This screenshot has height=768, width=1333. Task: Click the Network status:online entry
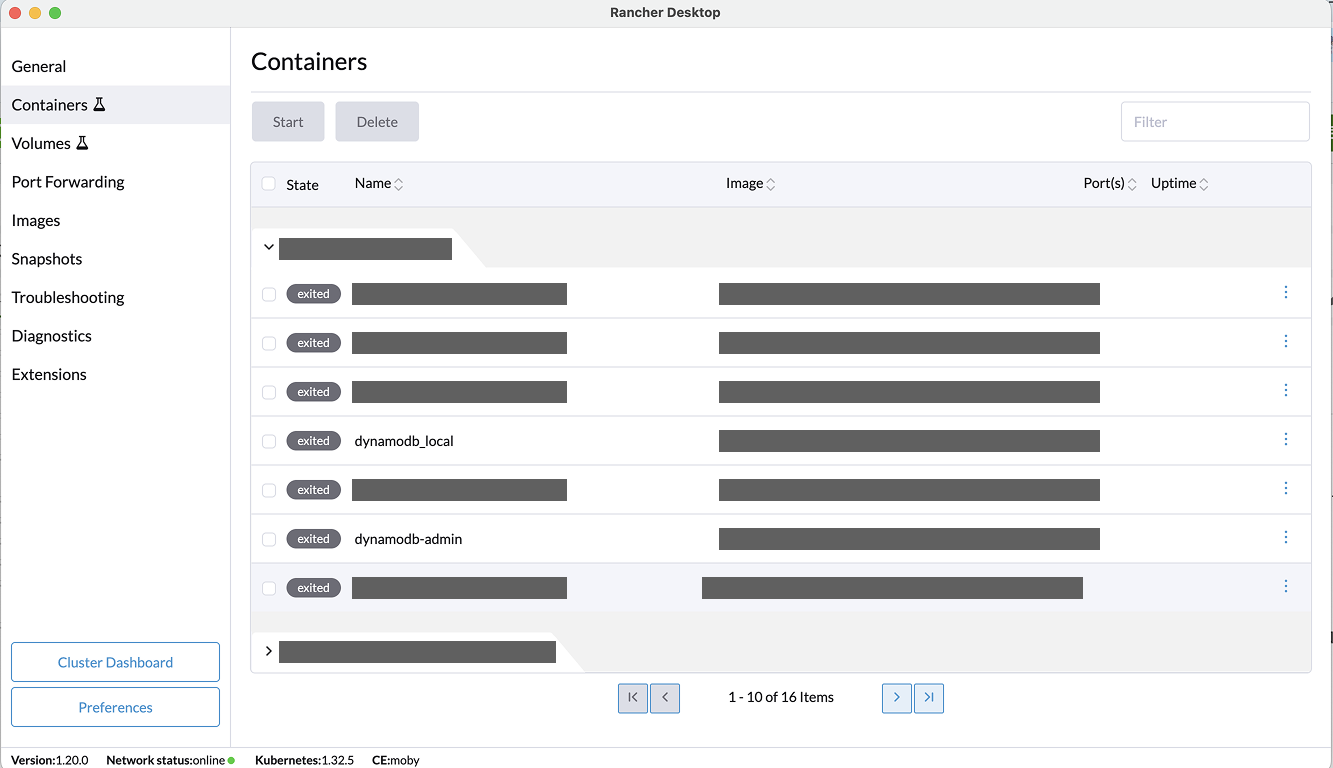[170, 760]
